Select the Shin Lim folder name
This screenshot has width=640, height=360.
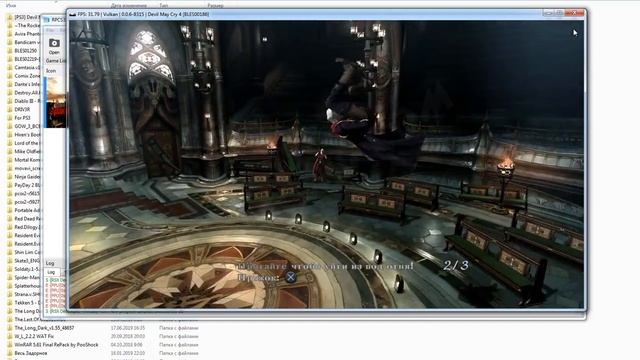coord(27,252)
